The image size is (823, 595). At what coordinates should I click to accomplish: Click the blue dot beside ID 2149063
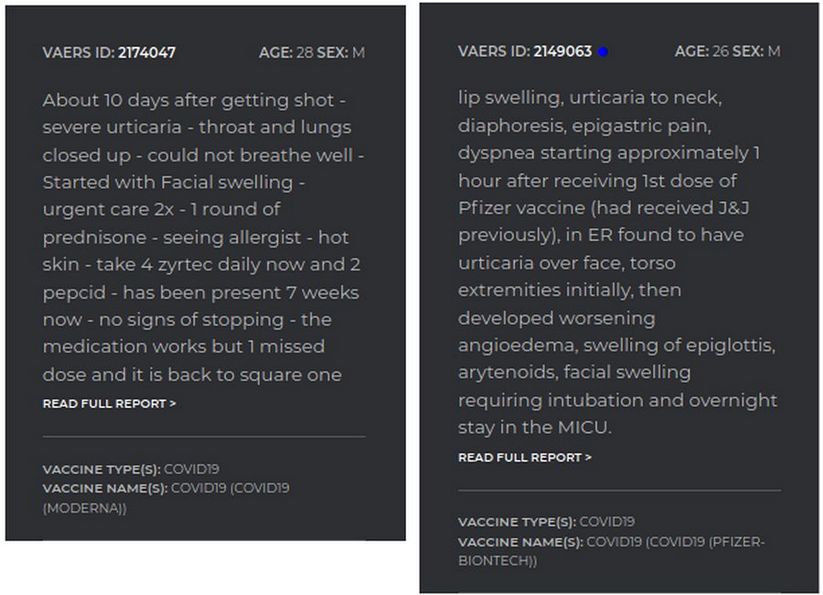[603, 51]
